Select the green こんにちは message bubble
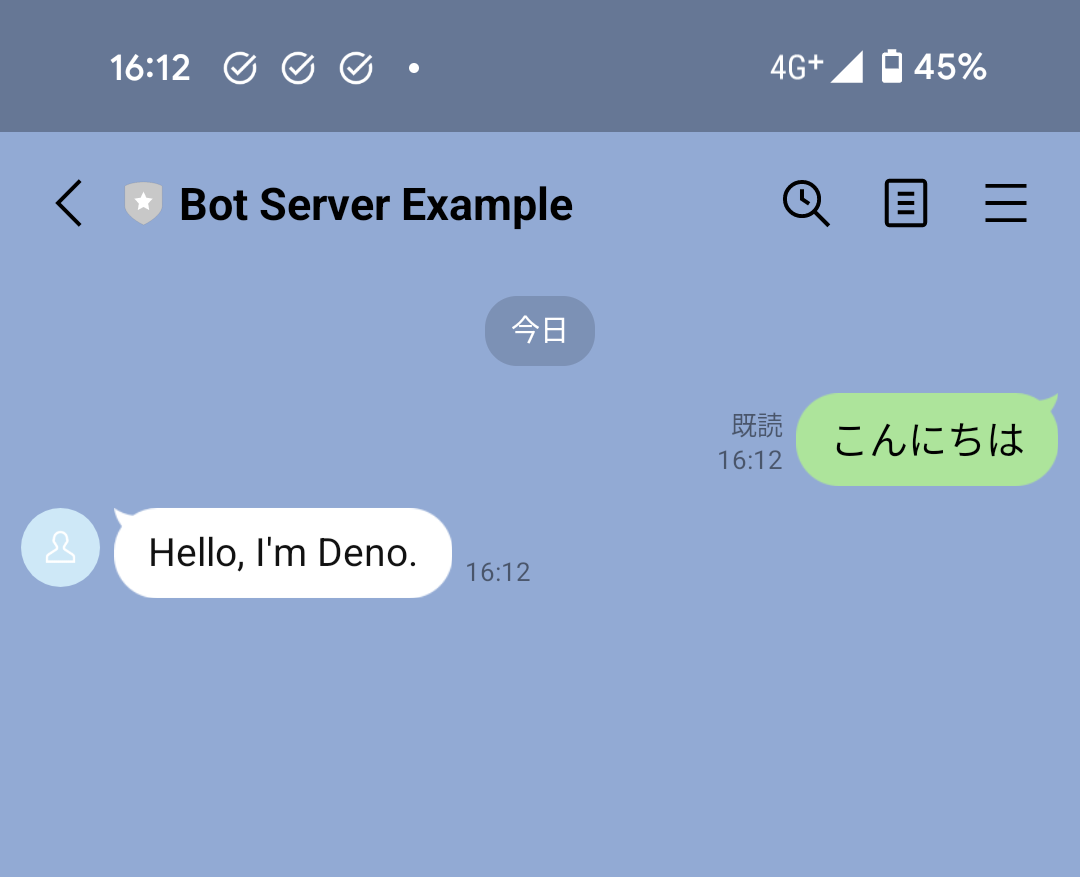Screen dimensions: 1080x877 click(x=925, y=439)
